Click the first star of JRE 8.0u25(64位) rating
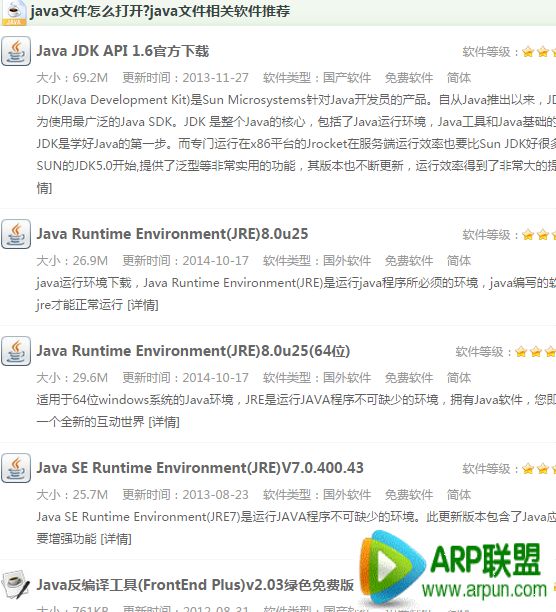This screenshot has height=612, width=556. point(521,352)
